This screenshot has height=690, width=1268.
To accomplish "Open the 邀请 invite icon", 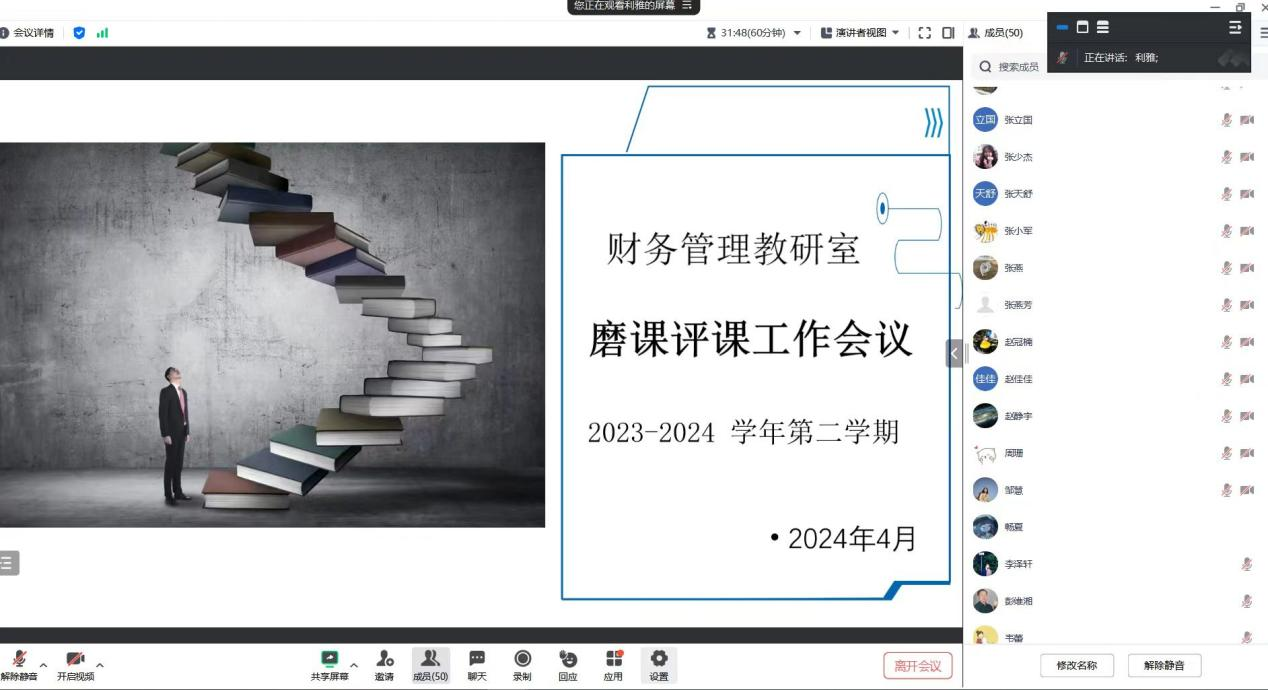I will click(x=384, y=659).
